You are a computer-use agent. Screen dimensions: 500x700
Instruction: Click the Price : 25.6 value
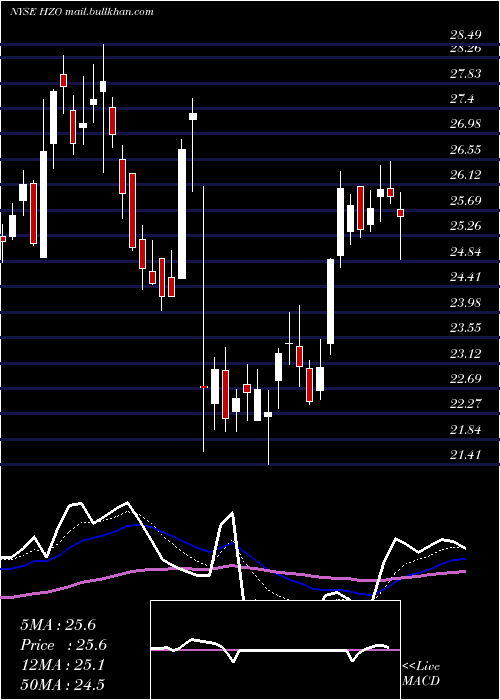coord(64,645)
